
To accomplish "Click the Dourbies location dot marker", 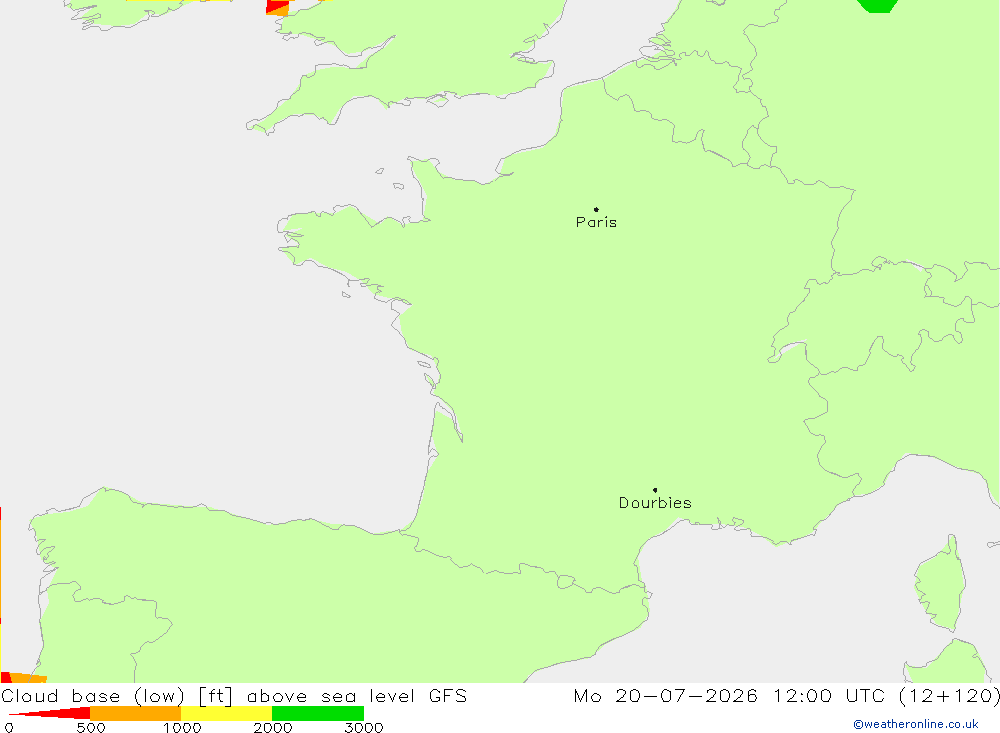I will coord(655,490).
